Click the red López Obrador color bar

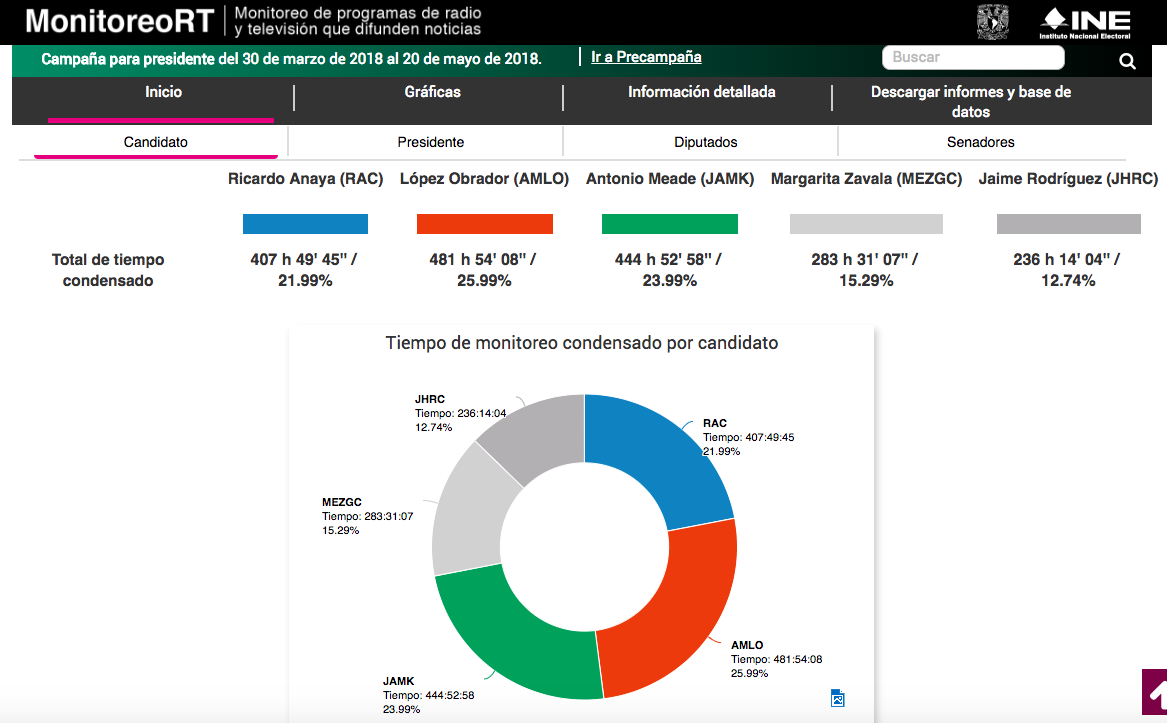(x=485, y=223)
